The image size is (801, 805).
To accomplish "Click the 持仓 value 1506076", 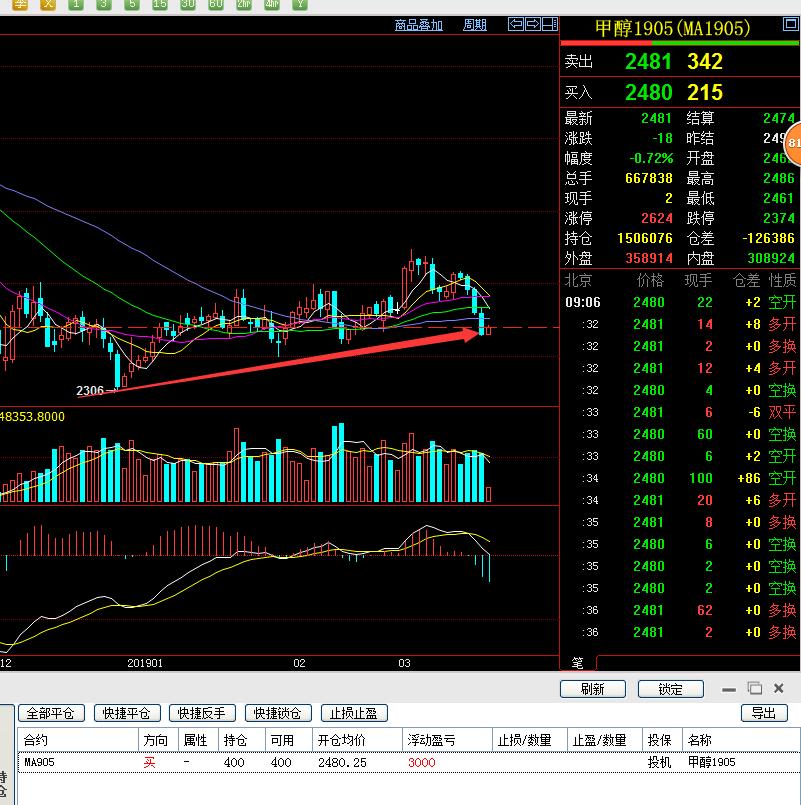I will pos(645,238).
